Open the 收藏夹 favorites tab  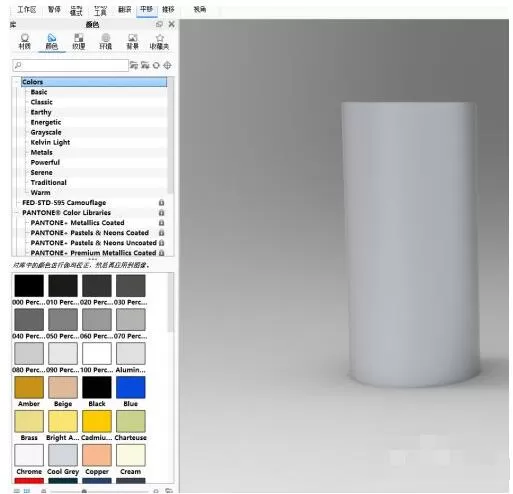(159, 42)
